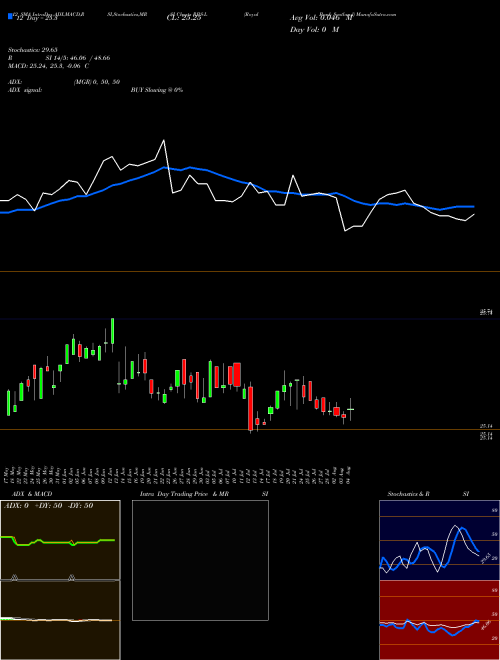Click the last date label on the x-axis
The height and width of the screenshot is (660, 500).
tap(349, 474)
